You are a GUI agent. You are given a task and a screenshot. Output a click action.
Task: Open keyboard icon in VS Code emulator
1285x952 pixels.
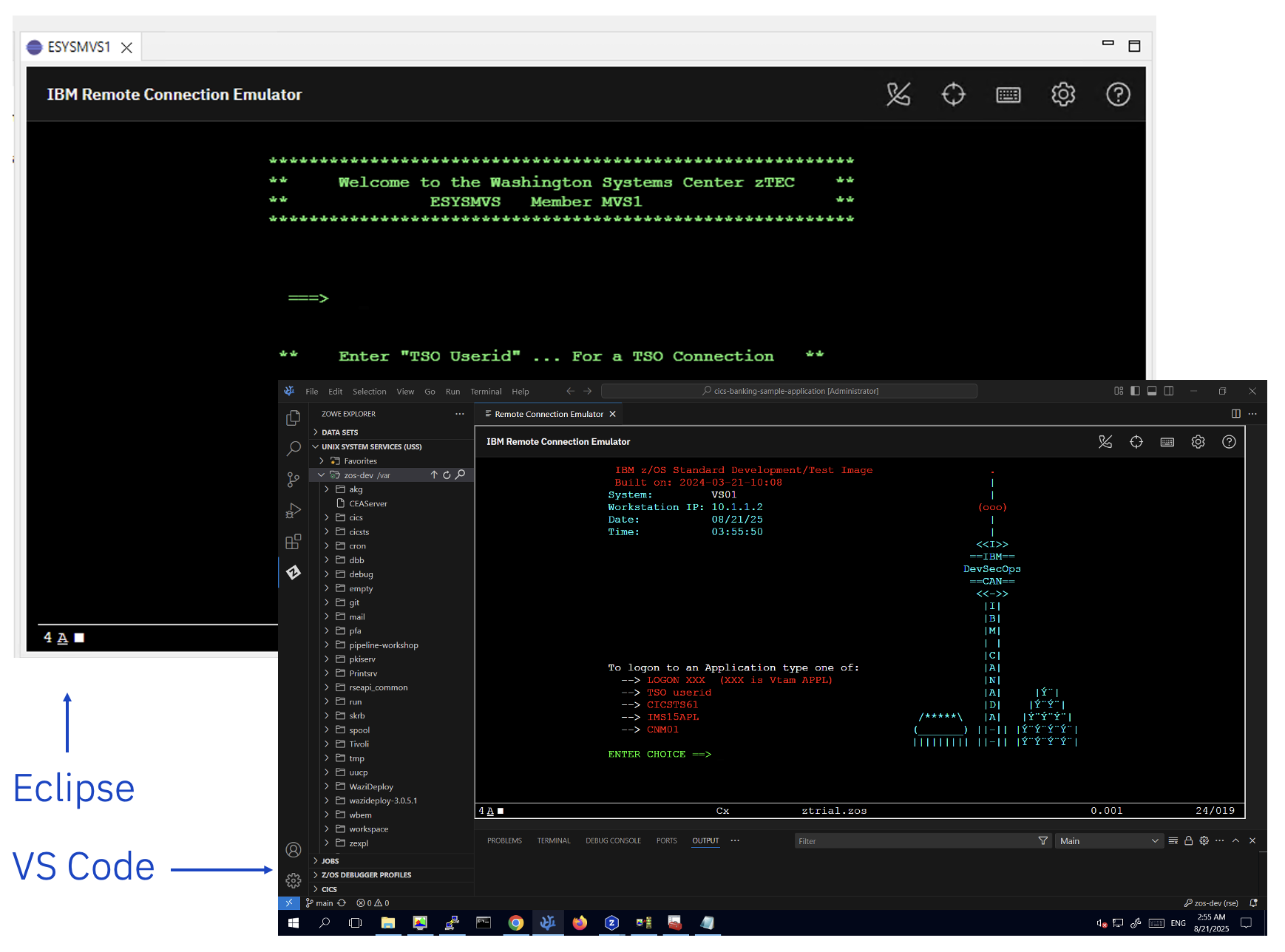pyautogui.click(x=1167, y=442)
